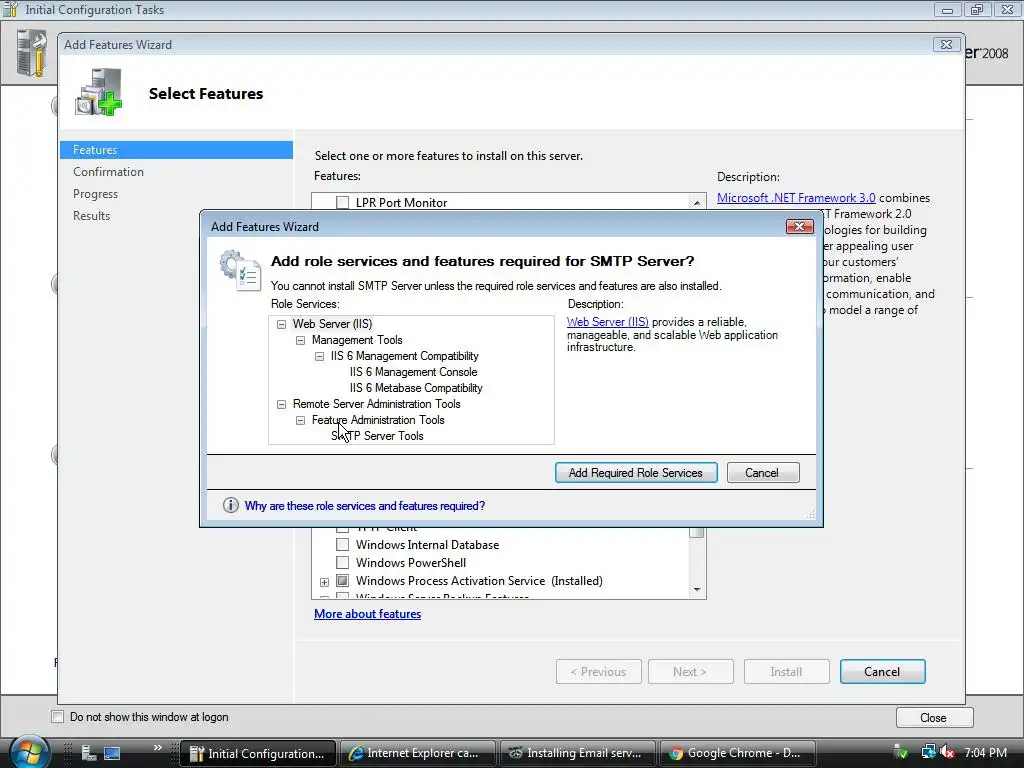1024x768 pixels.
Task: Open the Web Server (IIS) description link
Action: click(607, 322)
